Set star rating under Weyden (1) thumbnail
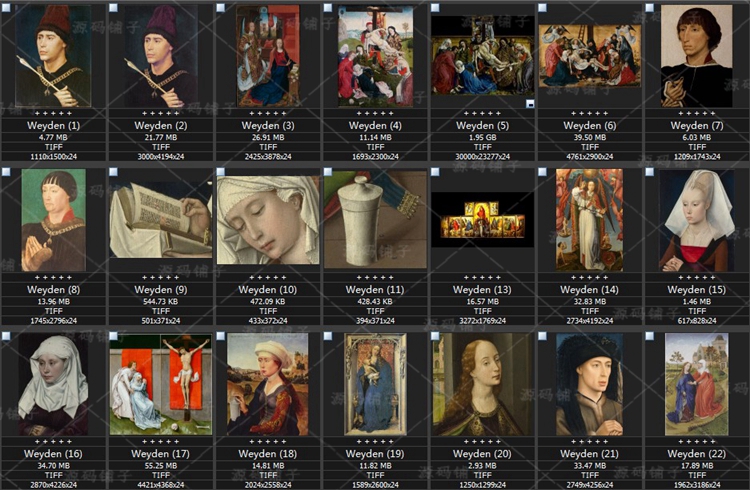The width and height of the screenshot is (750, 490). click(x=54, y=113)
